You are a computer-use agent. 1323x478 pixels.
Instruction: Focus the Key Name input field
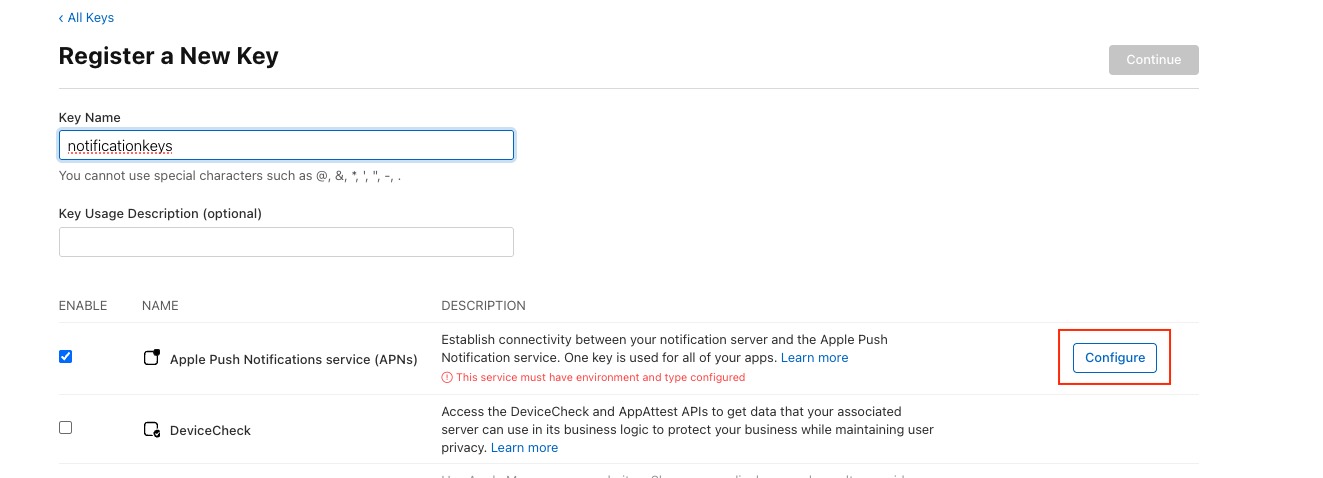[286, 146]
